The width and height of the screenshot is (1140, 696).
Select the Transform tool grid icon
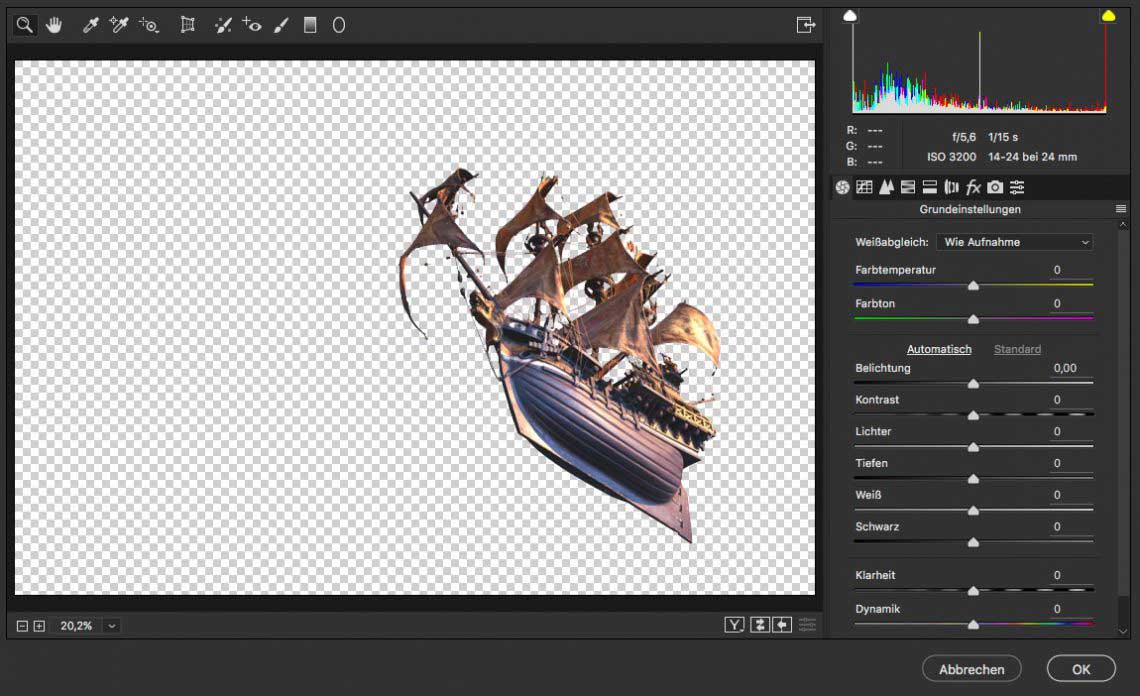tap(187, 25)
